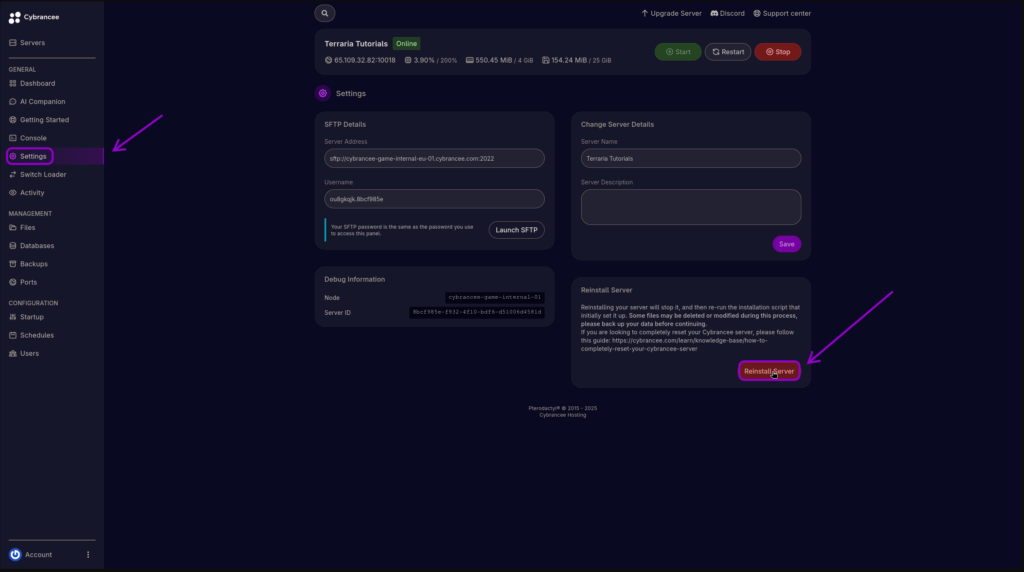Screen dimensions: 1024x572
Task: Select the Node value cybrancee-game-internal-01
Action: 495,297
